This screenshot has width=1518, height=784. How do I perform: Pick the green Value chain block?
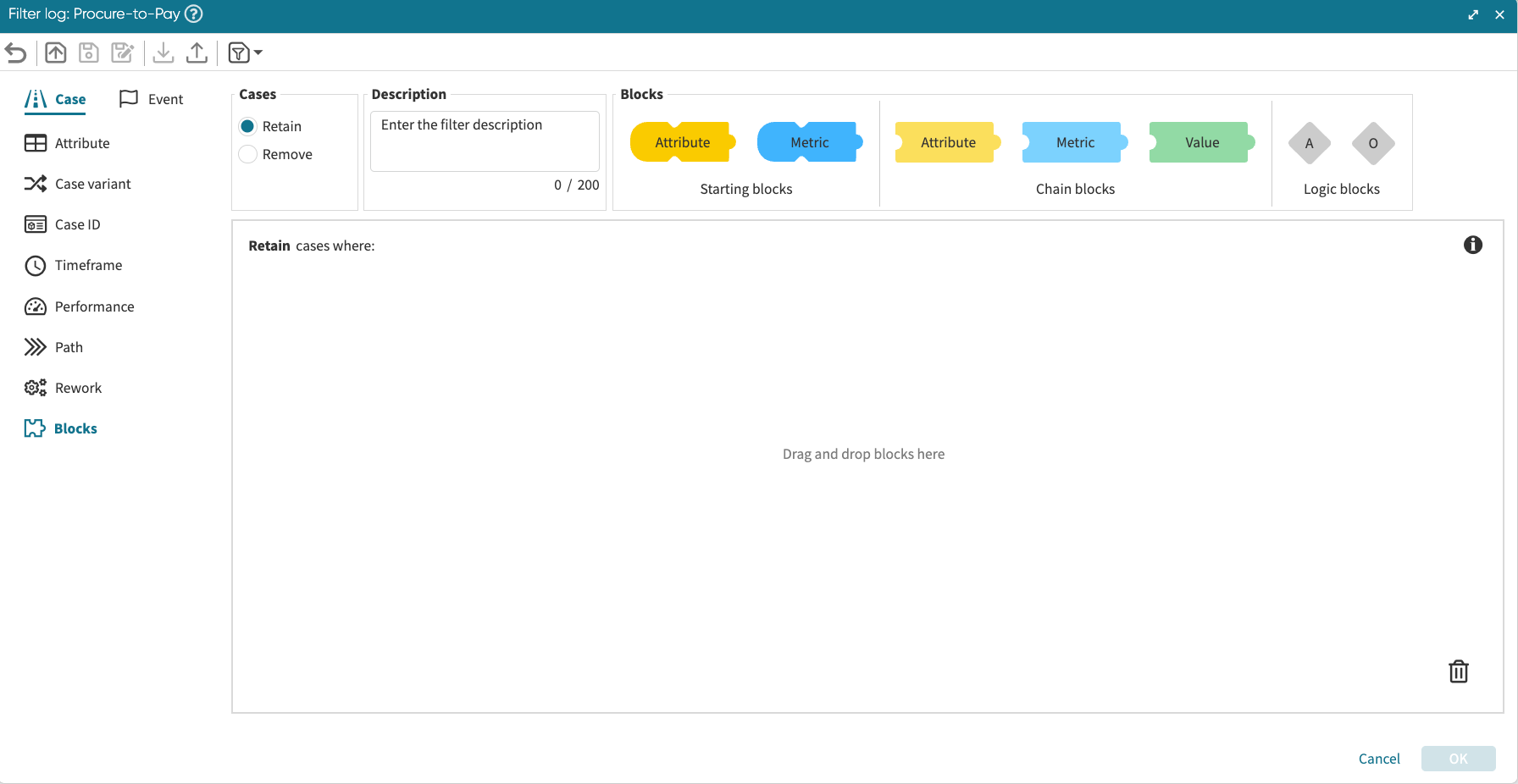pyautogui.click(x=1201, y=142)
